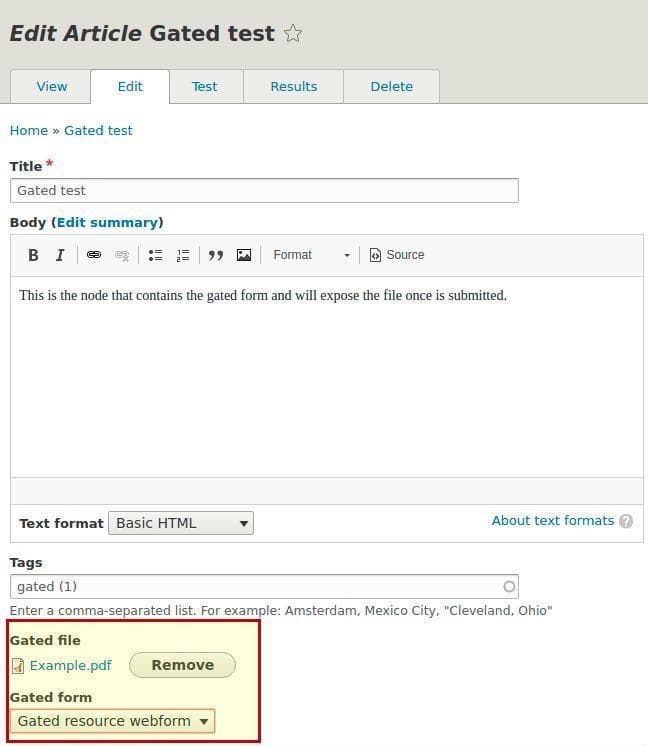The image size is (648, 746).
Task: Open the Format dropdown in editor
Action: tap(311, 255)
